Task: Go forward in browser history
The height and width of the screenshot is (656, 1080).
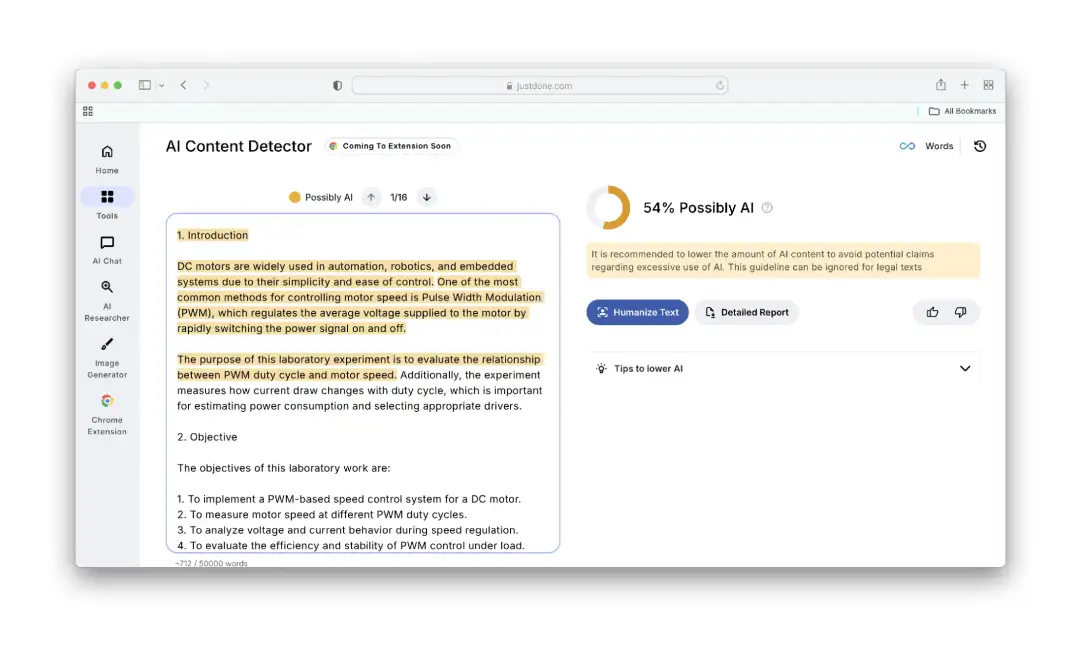Action: pos(206,85)
